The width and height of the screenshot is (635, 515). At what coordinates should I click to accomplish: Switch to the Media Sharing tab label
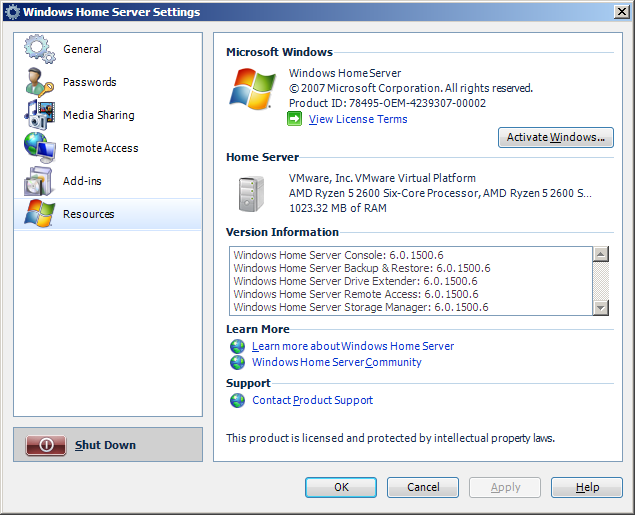pyautogui.click(x=98, y=115)
